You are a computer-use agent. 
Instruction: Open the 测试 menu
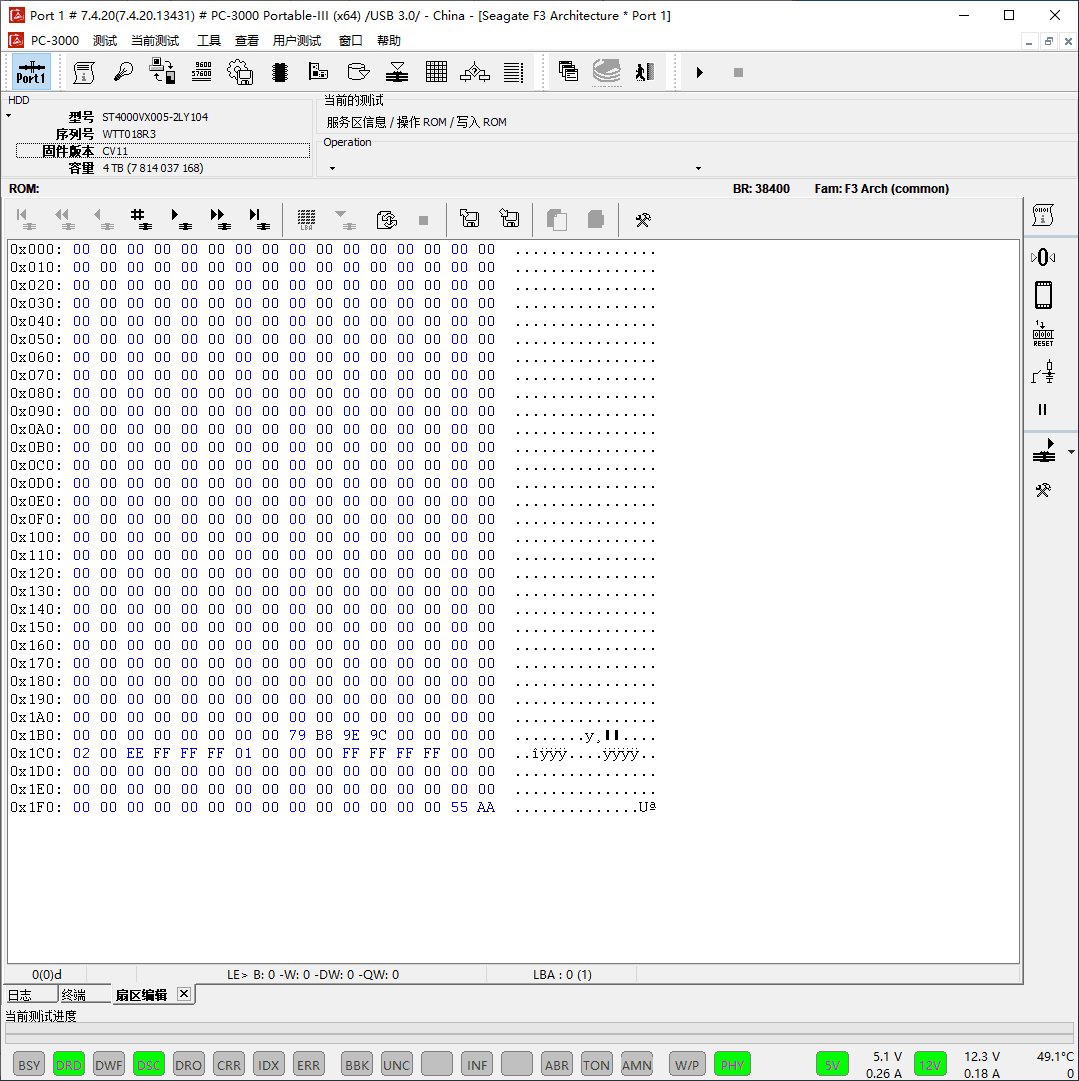105,41
